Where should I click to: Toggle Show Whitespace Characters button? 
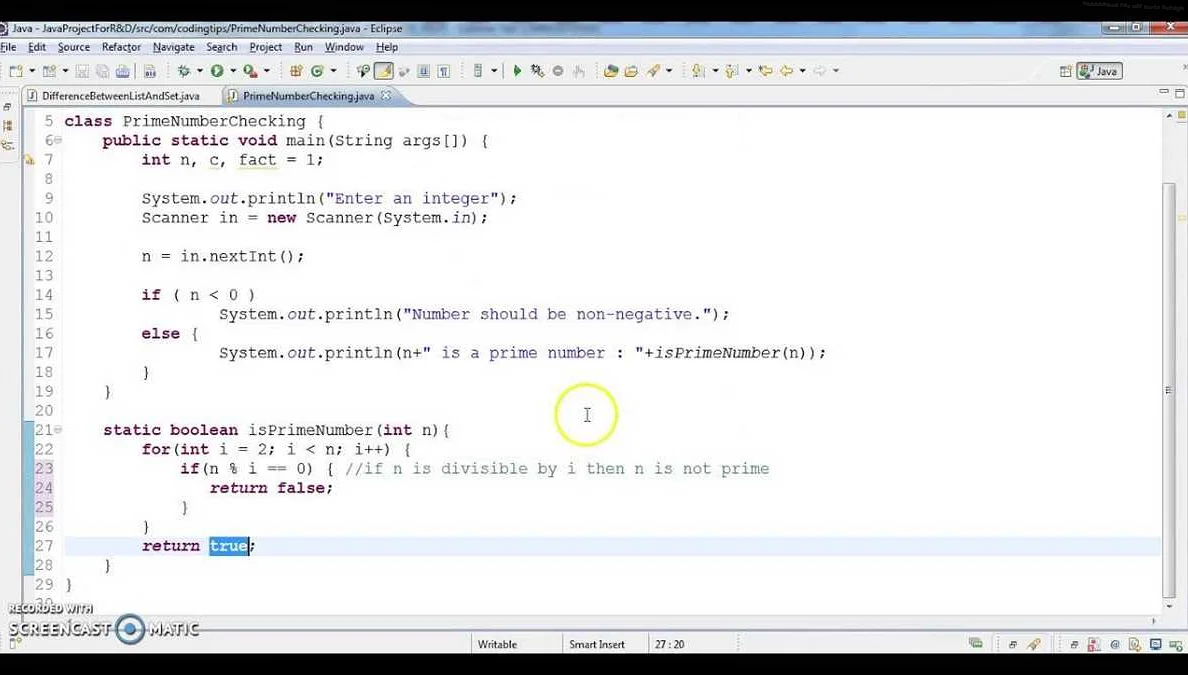(x=443, y=71)
